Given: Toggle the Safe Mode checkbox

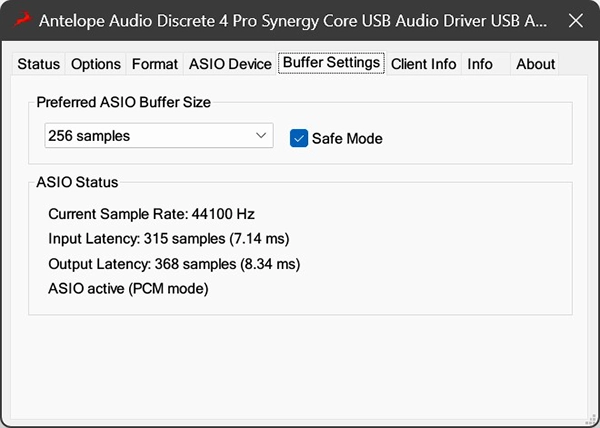Looking at the screenshot, I should (299, 138).
